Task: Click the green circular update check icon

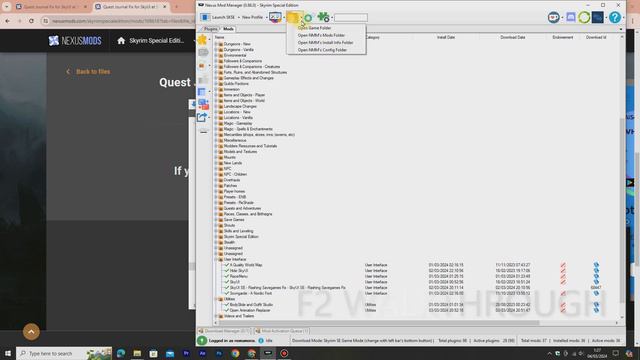Action: pos(584,17)
